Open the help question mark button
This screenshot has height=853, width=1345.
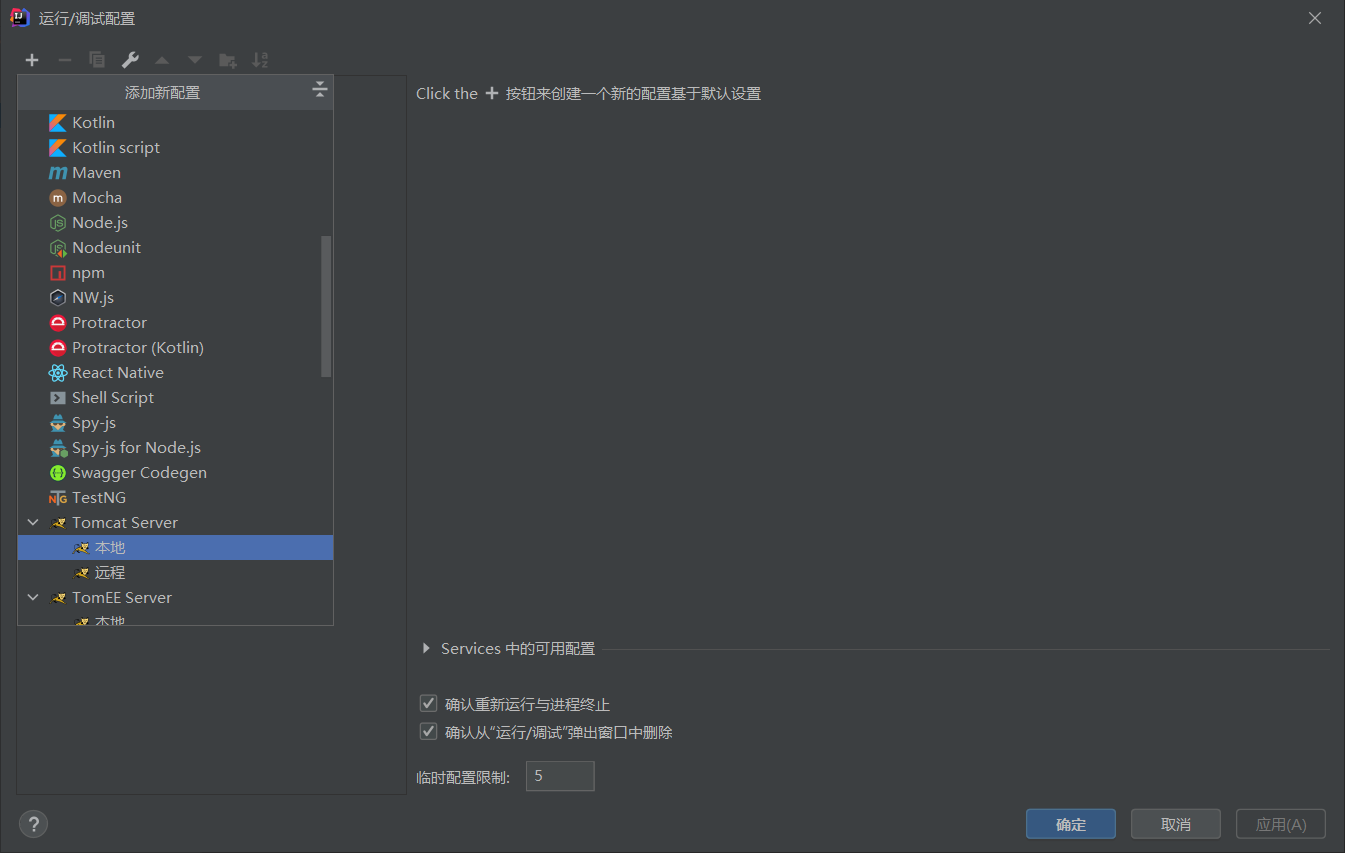tap(33, 824)
